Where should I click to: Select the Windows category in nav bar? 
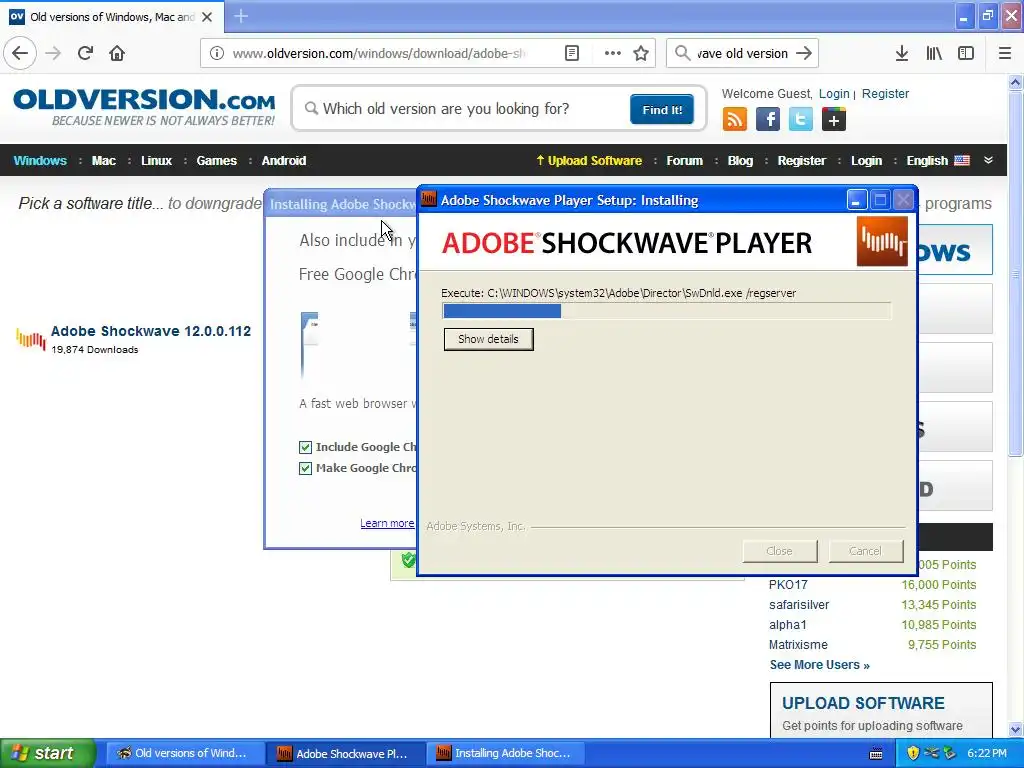[x=40, y=161]
